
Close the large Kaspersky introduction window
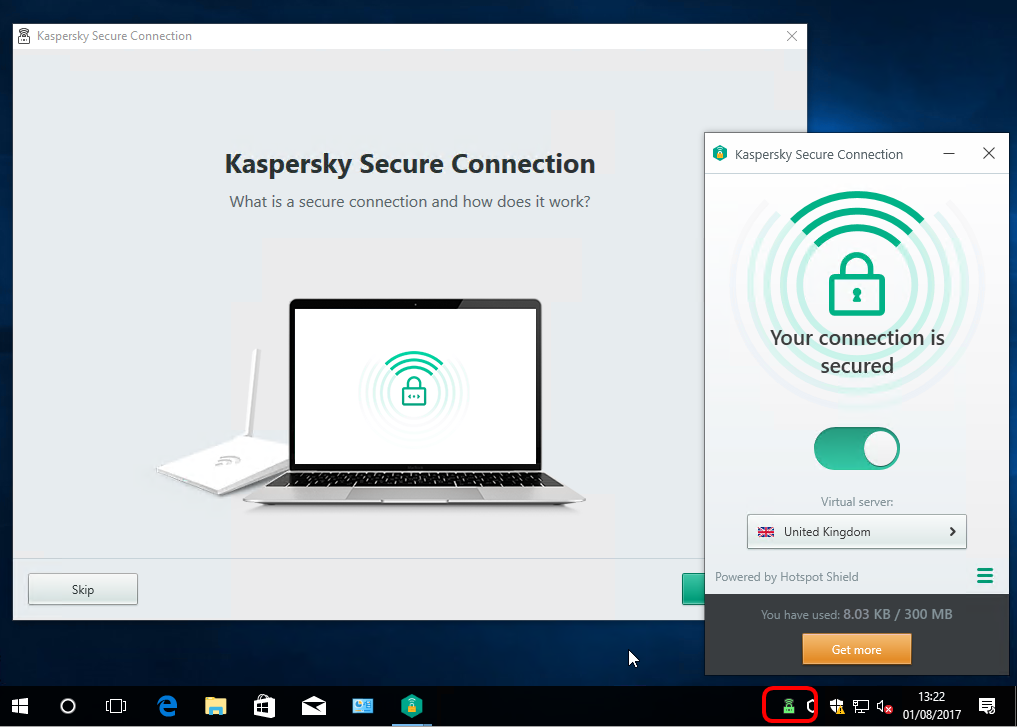[791, 36]
